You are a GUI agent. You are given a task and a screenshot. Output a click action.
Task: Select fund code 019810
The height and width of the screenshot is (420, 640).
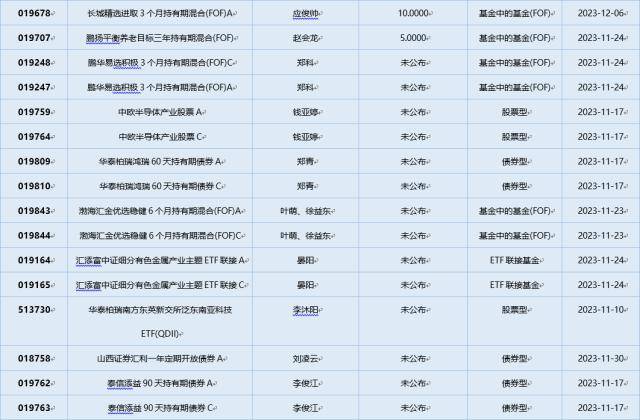click(x=34, y=186)
